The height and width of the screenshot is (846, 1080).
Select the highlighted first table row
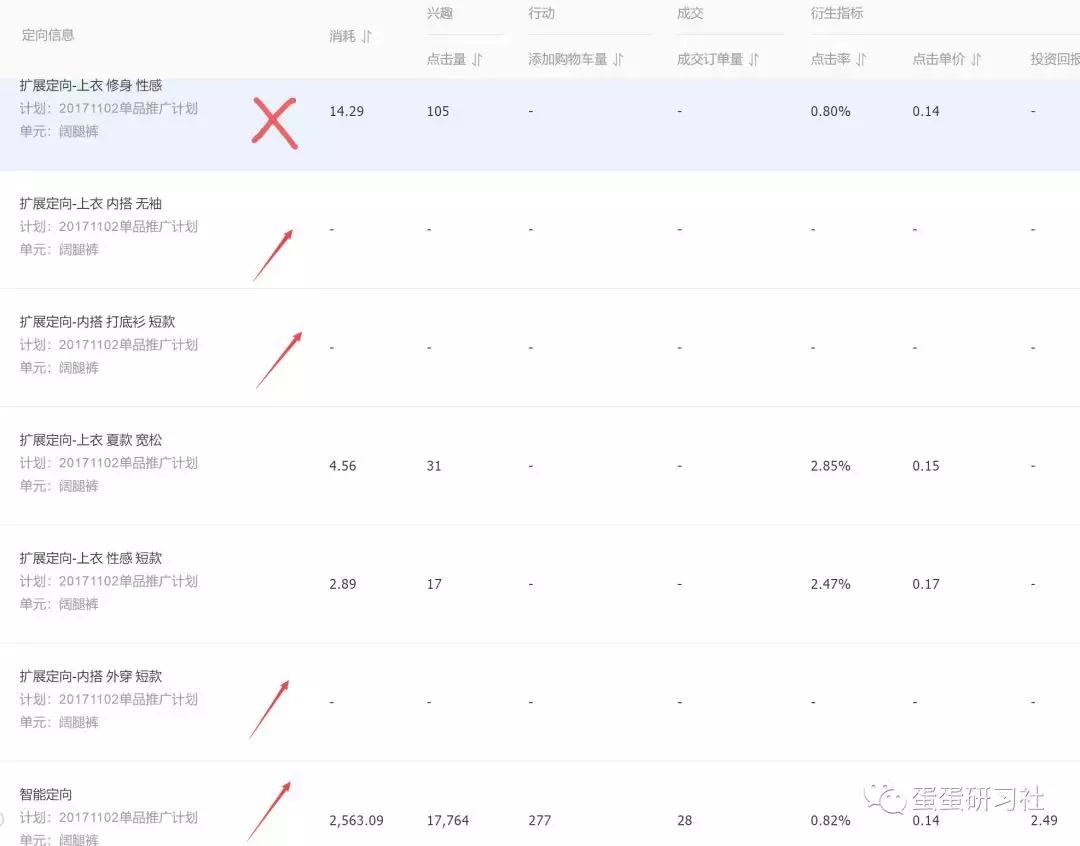[x=540, y=123]
